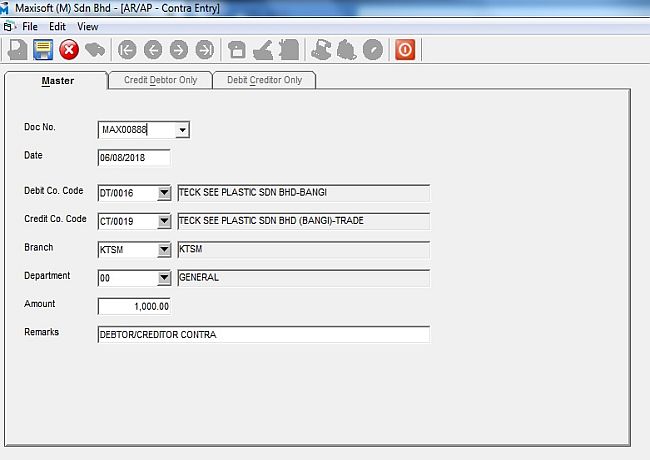Image resolution: width=650 pixels, height=460 pixels.
Task: Expand the Branch dropdown arrow
Action: [164, 250]
